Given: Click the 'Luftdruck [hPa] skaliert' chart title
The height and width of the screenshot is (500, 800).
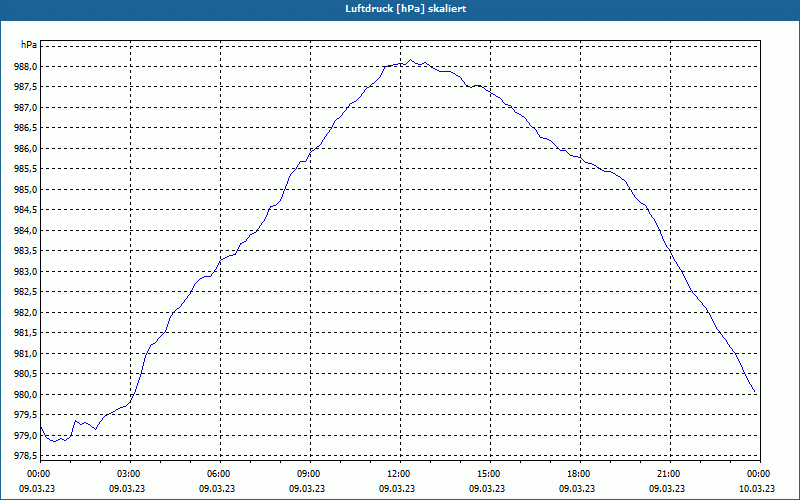Looking at the screenshot, I should click(x=406, y=9).
